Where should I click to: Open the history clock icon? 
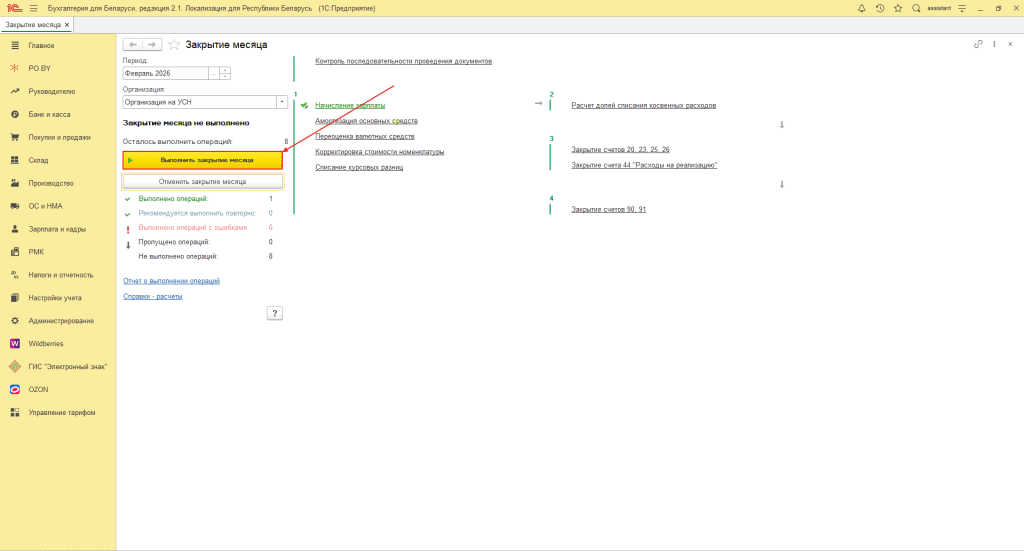click(880, 8)
